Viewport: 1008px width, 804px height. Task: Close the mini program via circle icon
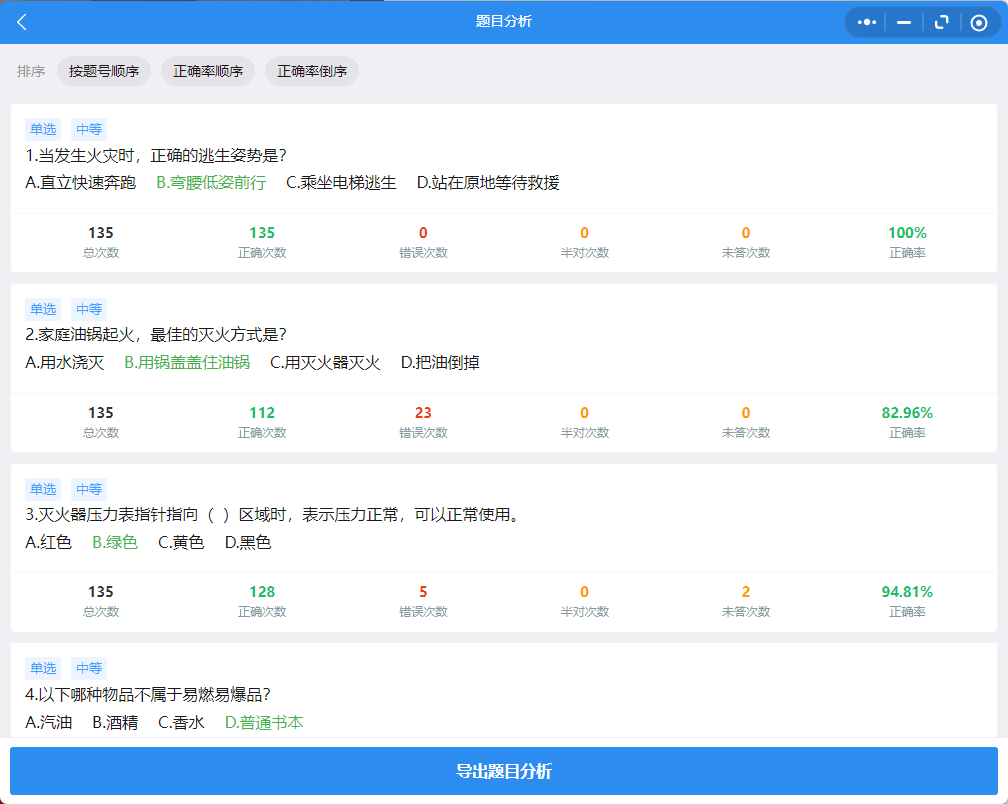click(x=979, y=22)
